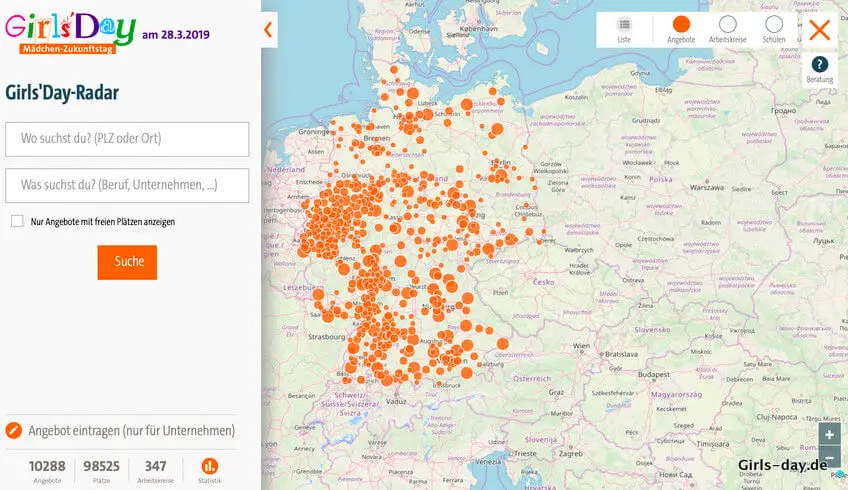The height and width of the screenshot is (490, 848).
Task: Click the orange Suche button
Action: click(127, 262)
